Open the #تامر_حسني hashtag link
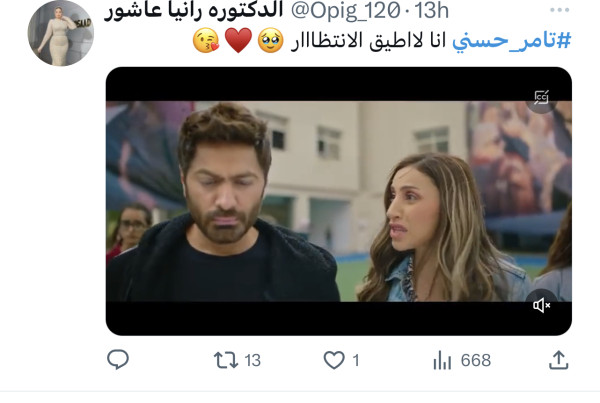Viewport: 600px width, 403px height. [x=512, y=41]
